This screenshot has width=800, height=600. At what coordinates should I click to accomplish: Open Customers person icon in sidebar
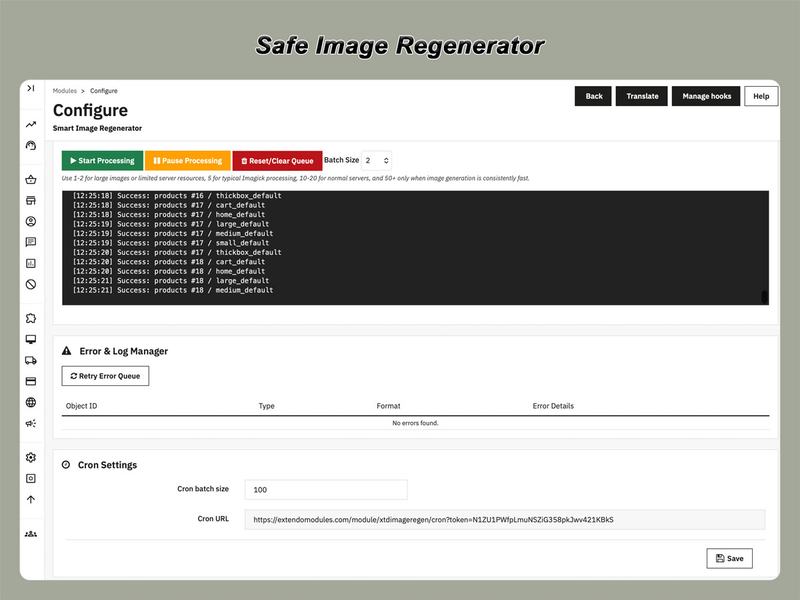point(31,221)
